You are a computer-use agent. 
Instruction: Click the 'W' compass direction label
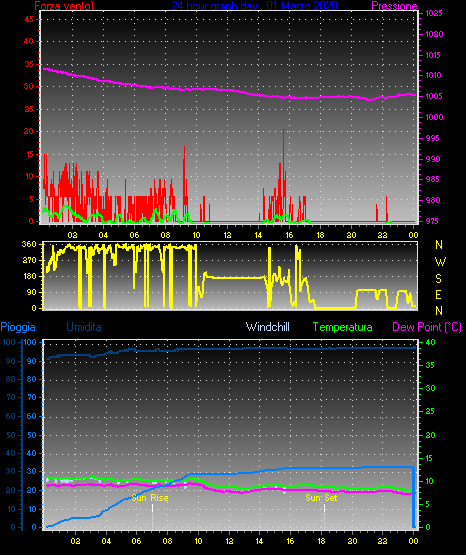pos(440,262)
